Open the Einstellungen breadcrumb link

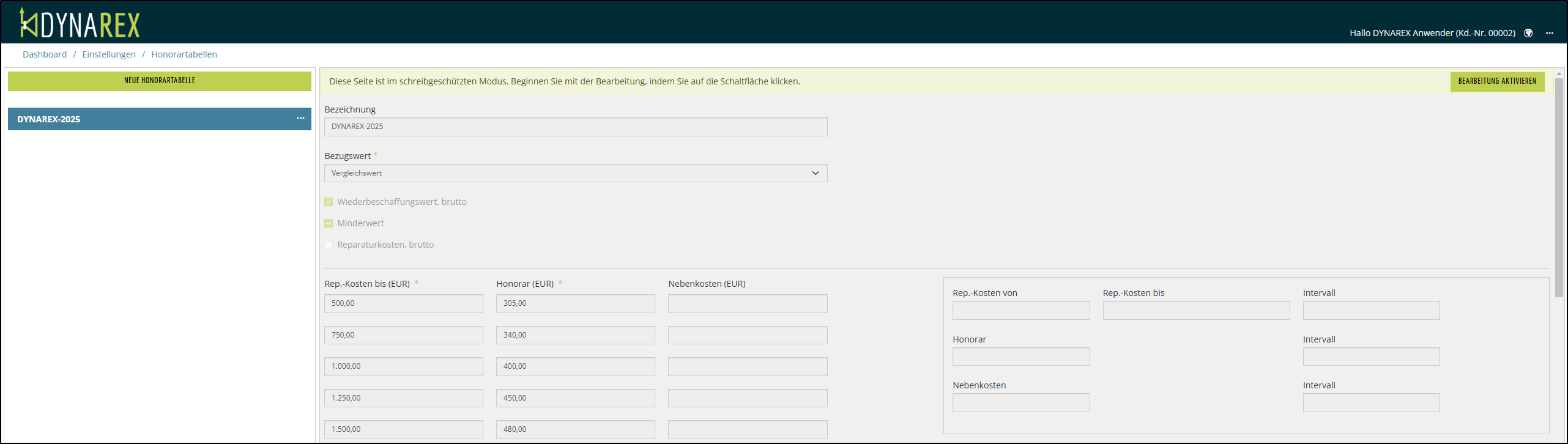109,54
